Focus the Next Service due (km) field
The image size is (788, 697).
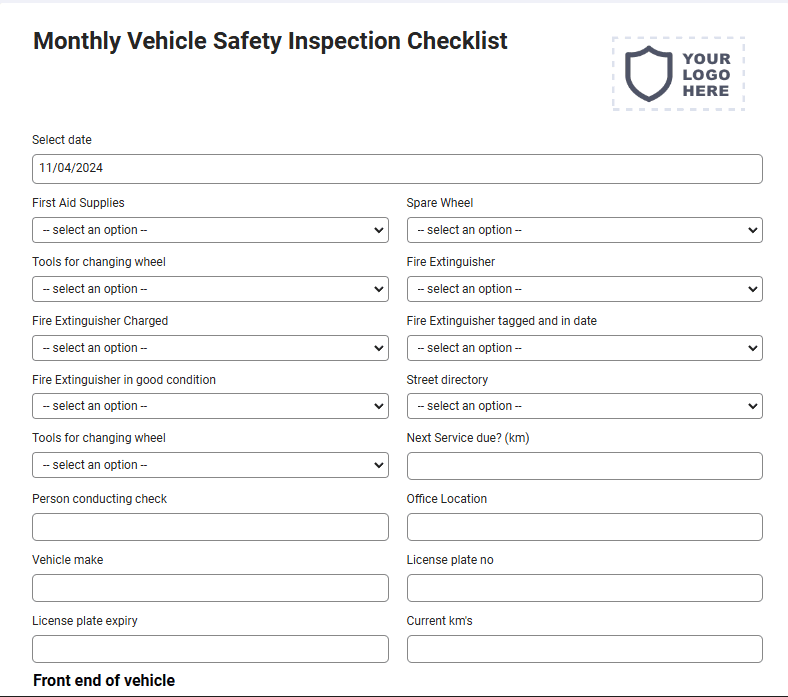point(584,466)
